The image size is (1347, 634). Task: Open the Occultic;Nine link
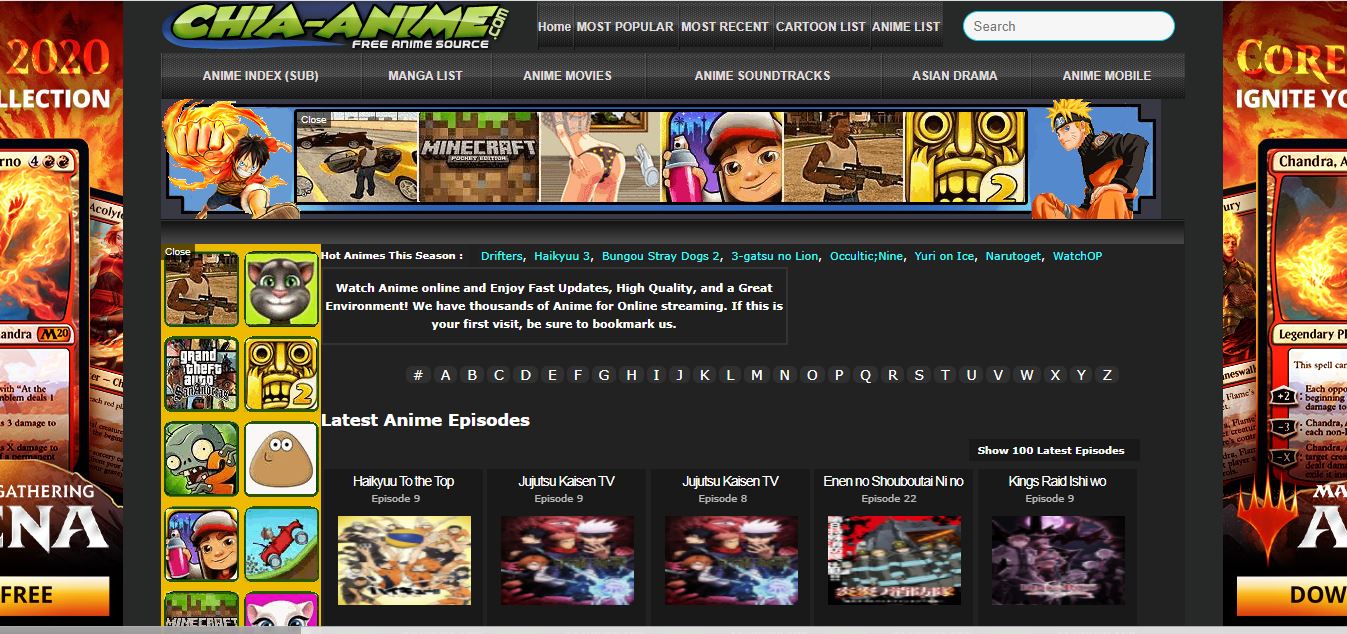pyautogui.click(x=866, y=256)
